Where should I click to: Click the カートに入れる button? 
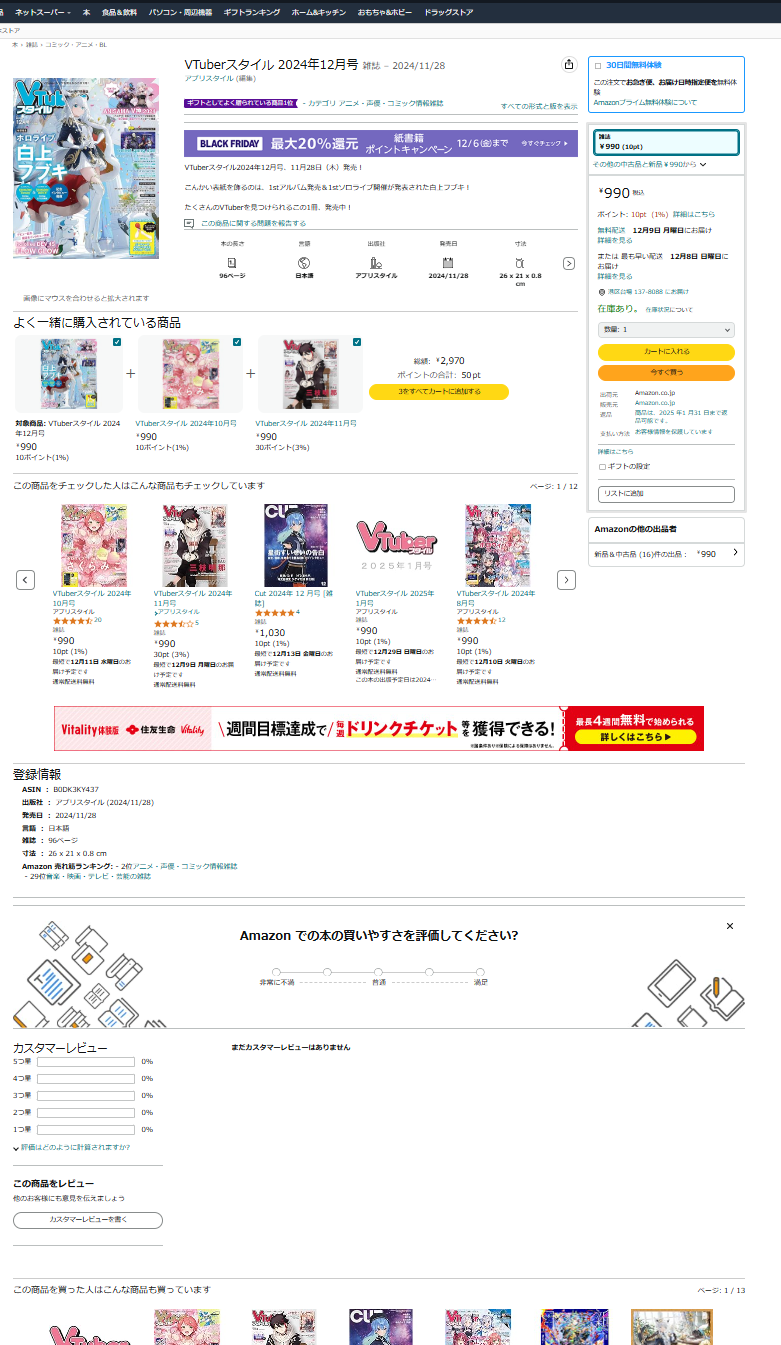(666, 352)
